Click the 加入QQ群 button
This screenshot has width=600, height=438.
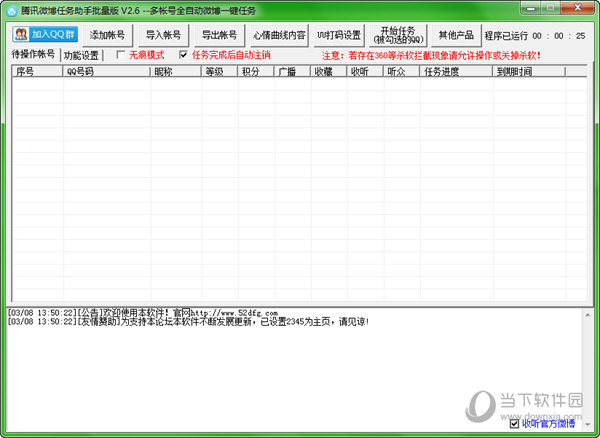(x=45, y=34)
